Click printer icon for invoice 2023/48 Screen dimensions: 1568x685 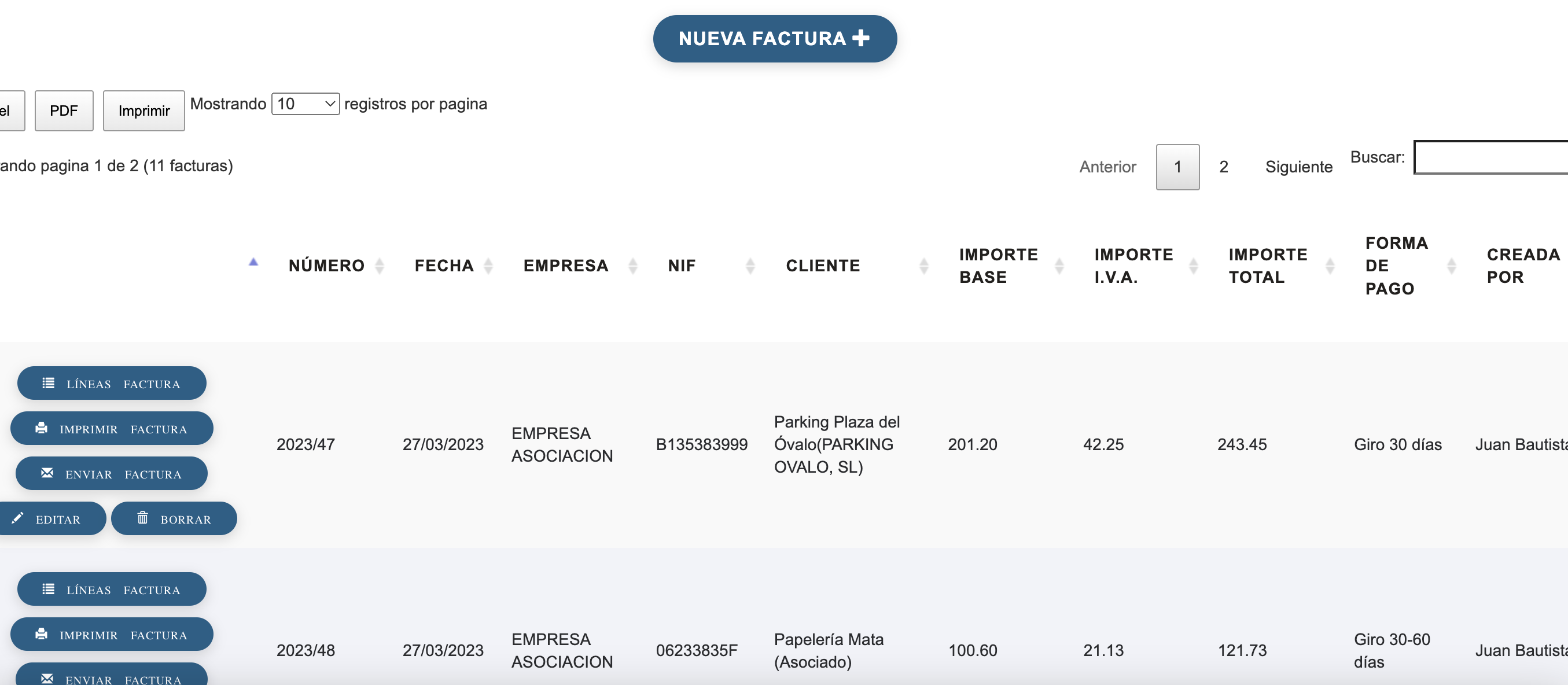pos(42,634)
